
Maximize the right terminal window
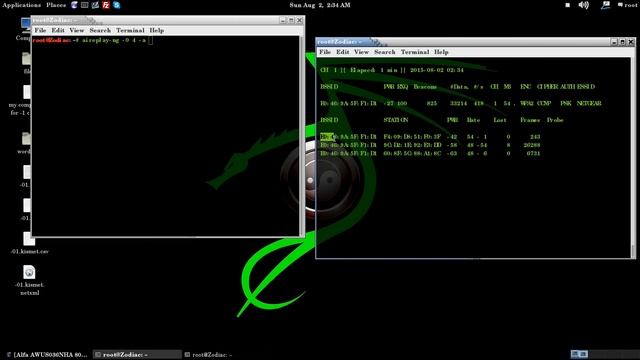click(x=623, y=42)
